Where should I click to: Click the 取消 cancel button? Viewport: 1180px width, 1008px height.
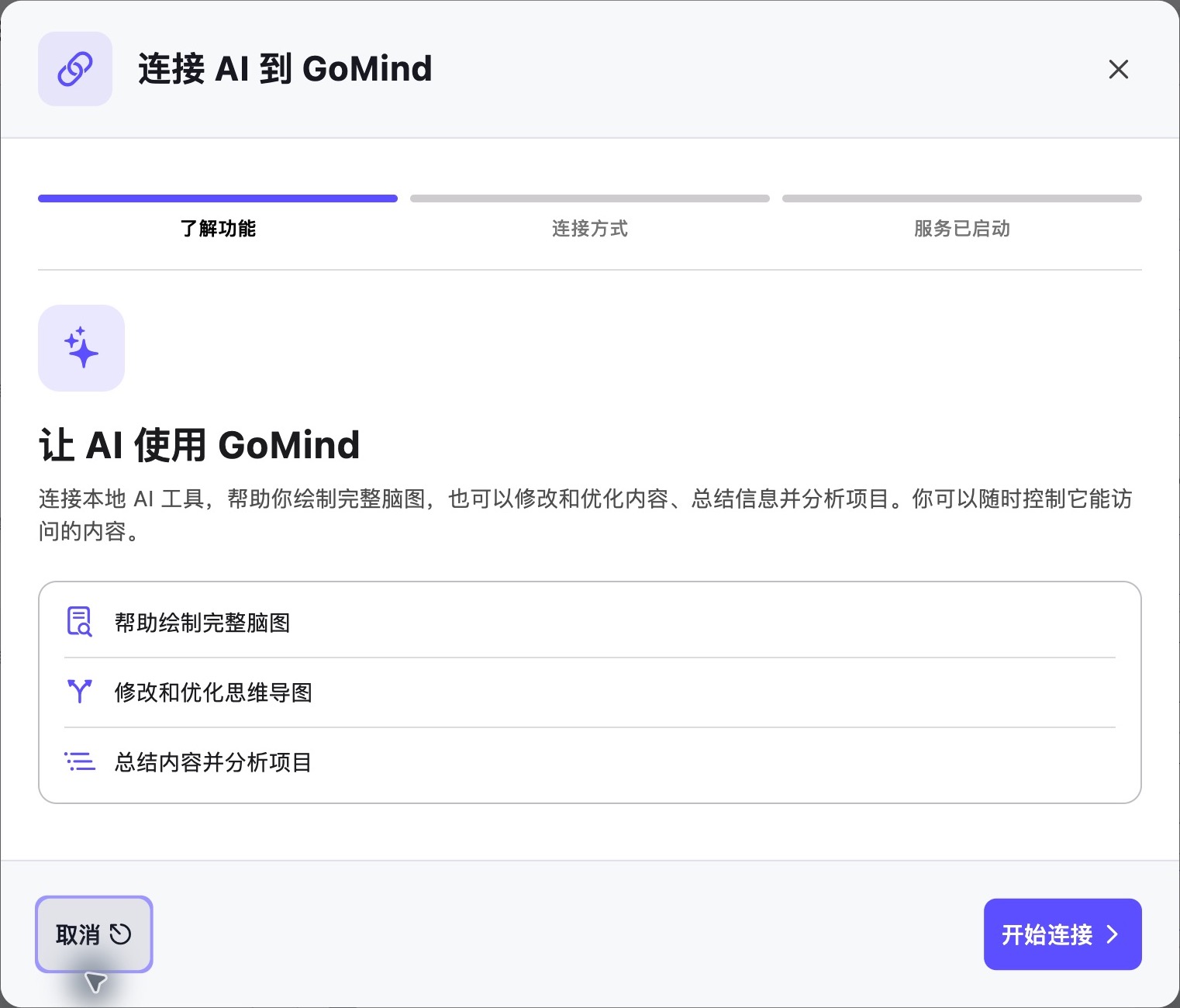[94, 934]
